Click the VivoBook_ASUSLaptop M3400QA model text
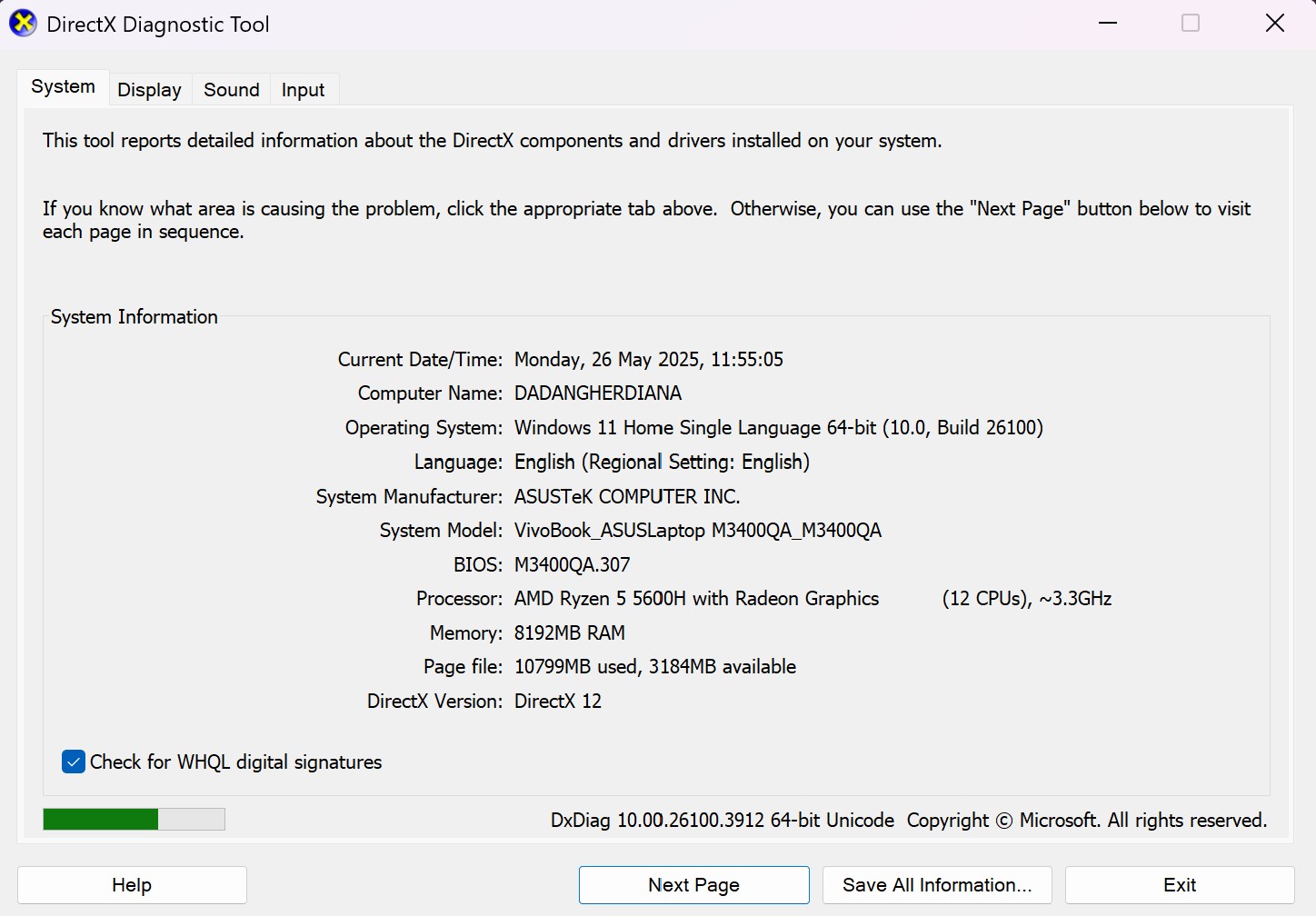 pos(698,531)
